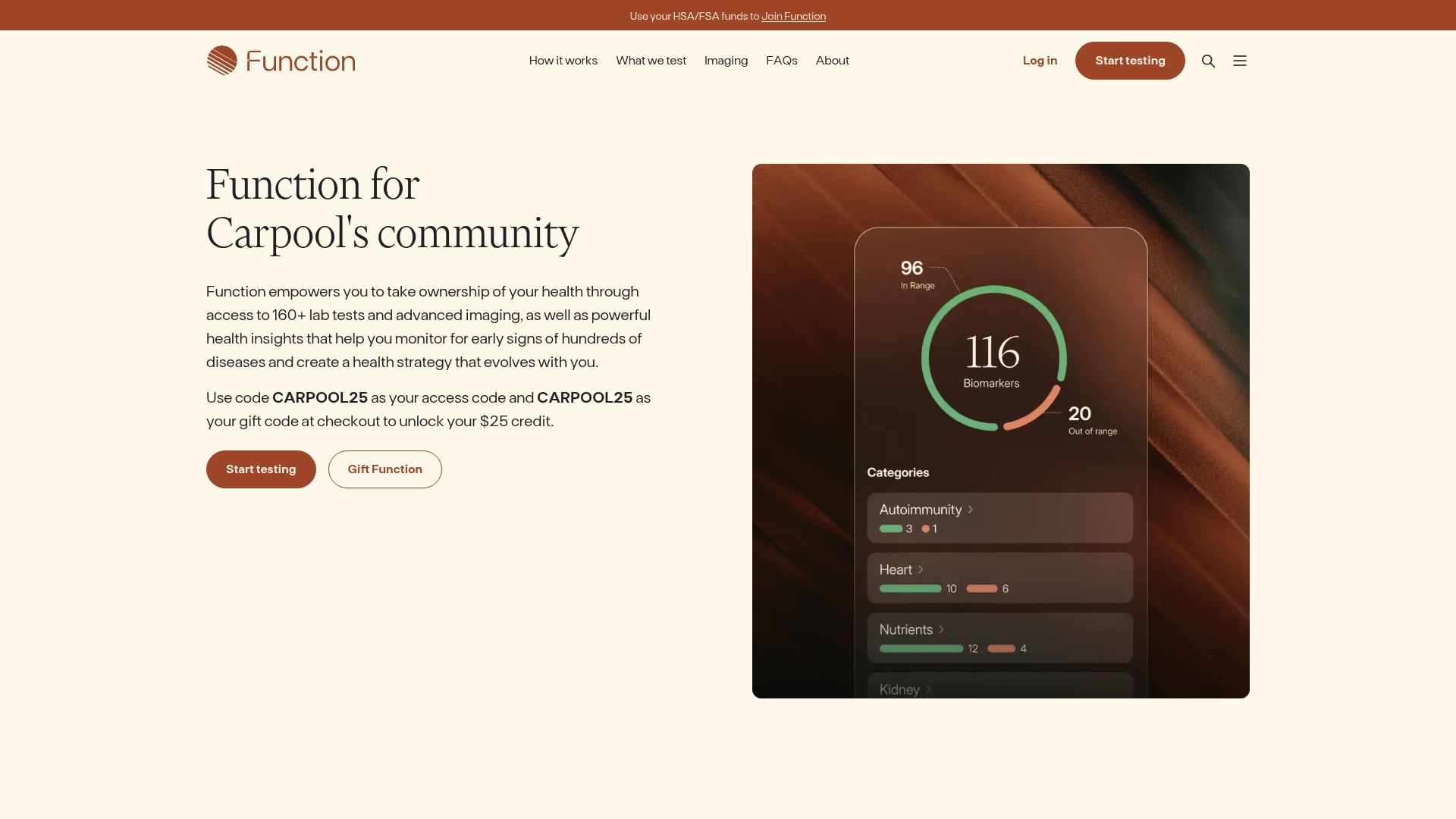The height and width of the screenshot is (819, 1456).
Task: Click the Log in link
Action: 1040,61
